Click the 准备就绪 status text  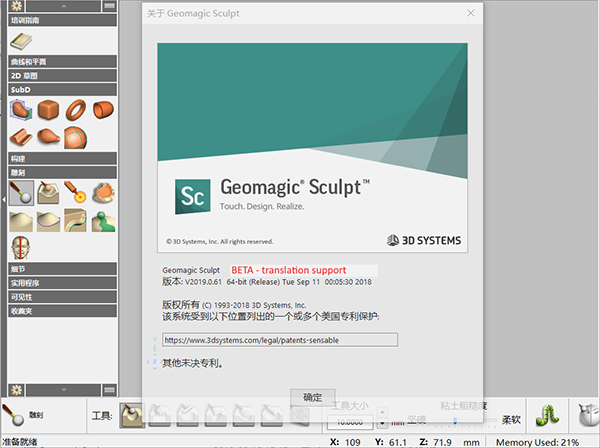pos(19,442)
